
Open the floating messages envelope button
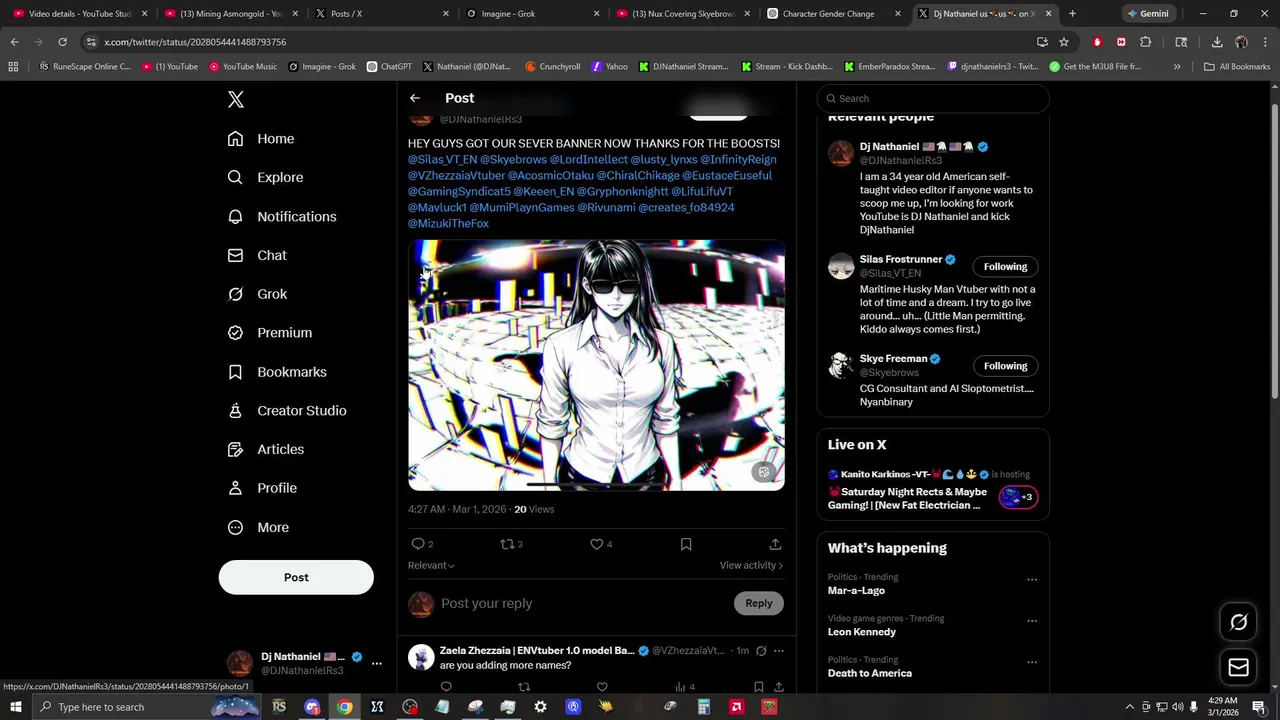coord(1238,667)
